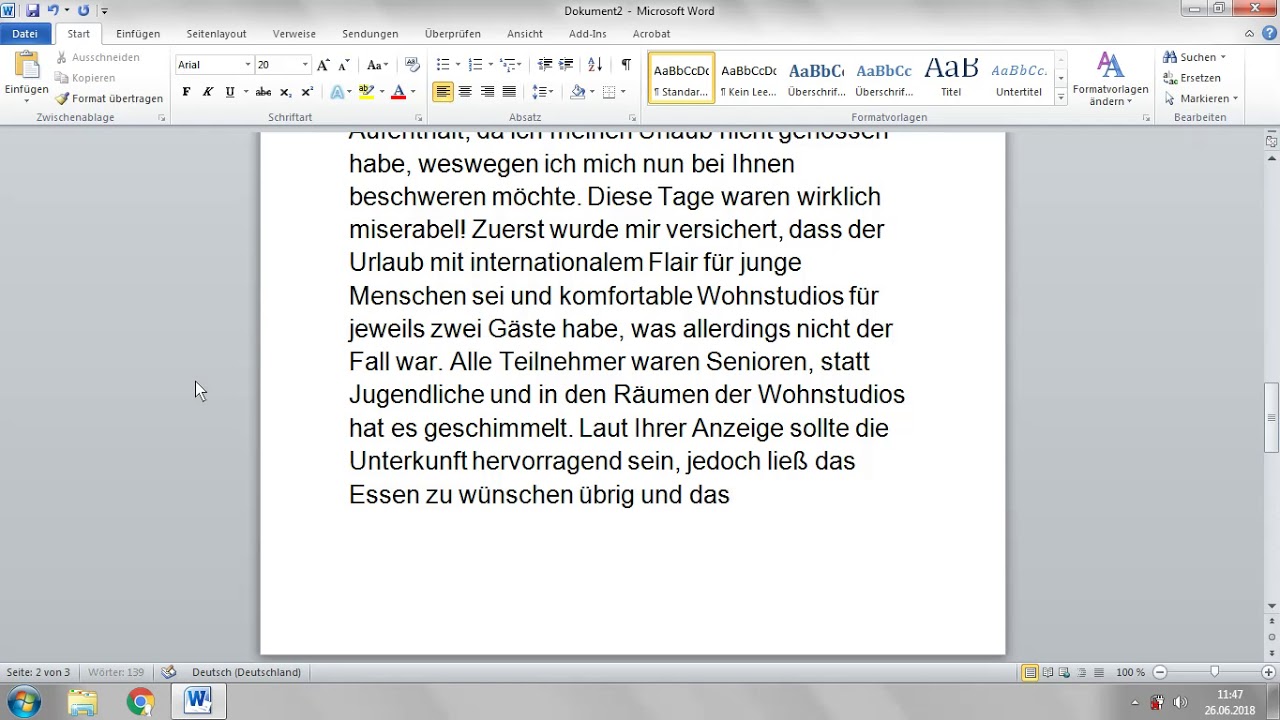Click the Ersetzen replace button
The width and height of the screenshot is (1280, 720).
tap(1192, 78)
